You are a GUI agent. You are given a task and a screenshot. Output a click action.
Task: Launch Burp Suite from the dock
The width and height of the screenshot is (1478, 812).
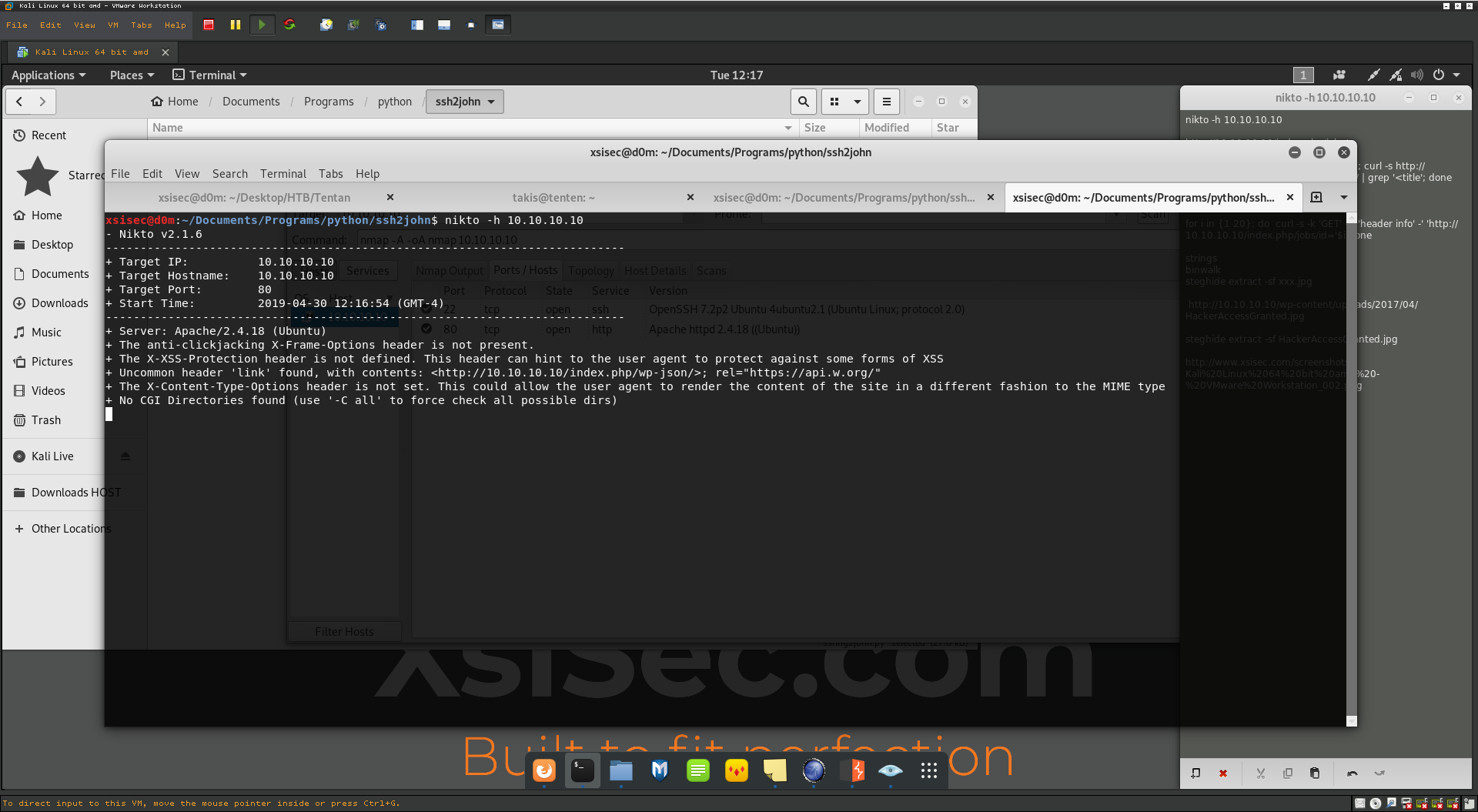coord(852,770)
